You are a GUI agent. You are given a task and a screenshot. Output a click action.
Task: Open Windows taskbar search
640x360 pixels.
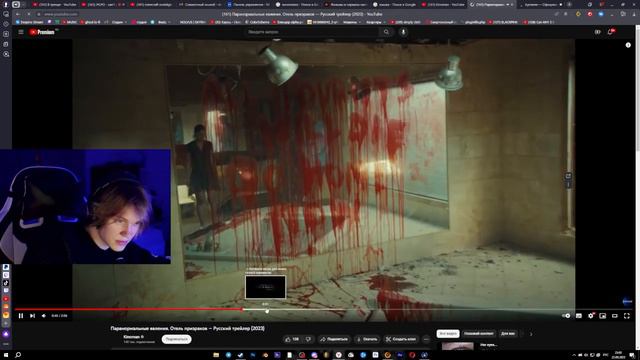click(x=18, y=355)
